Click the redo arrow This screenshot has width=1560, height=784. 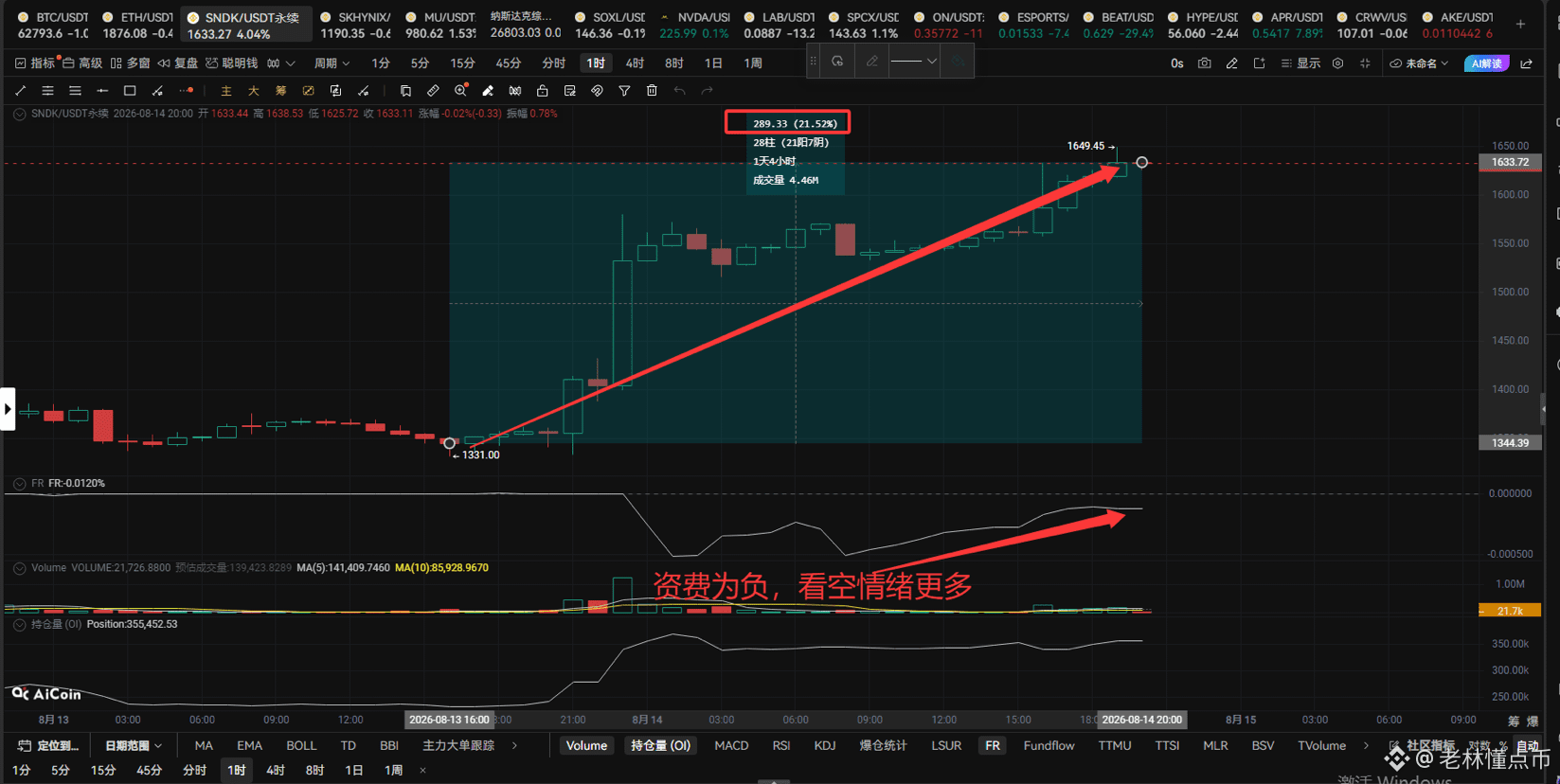click(x=707, y=91)
